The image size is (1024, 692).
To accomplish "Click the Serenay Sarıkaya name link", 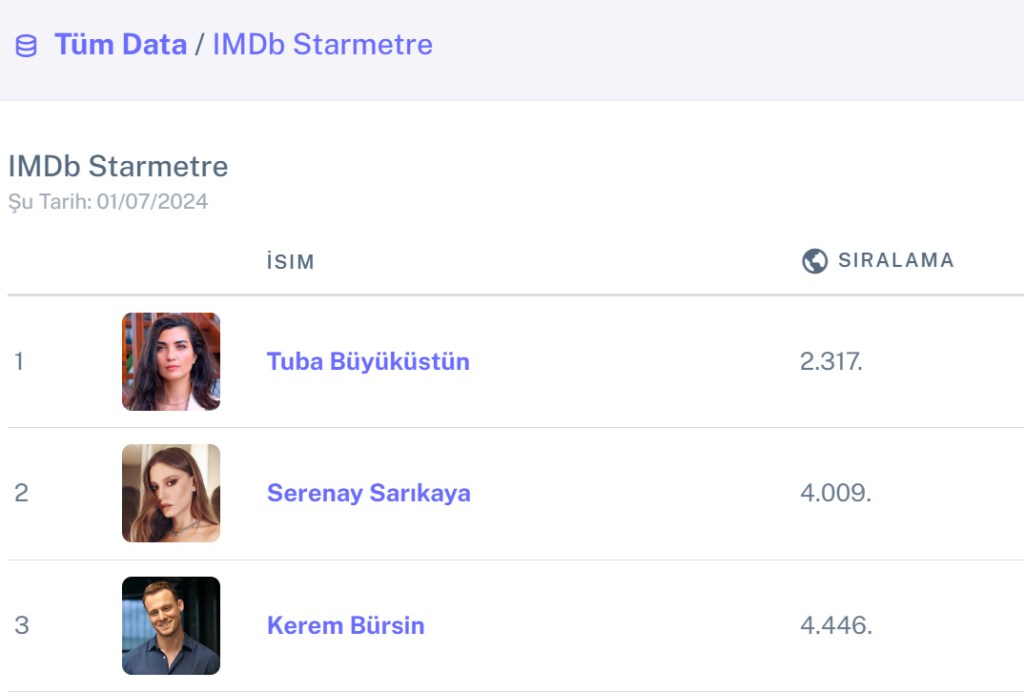I will 368,493.
